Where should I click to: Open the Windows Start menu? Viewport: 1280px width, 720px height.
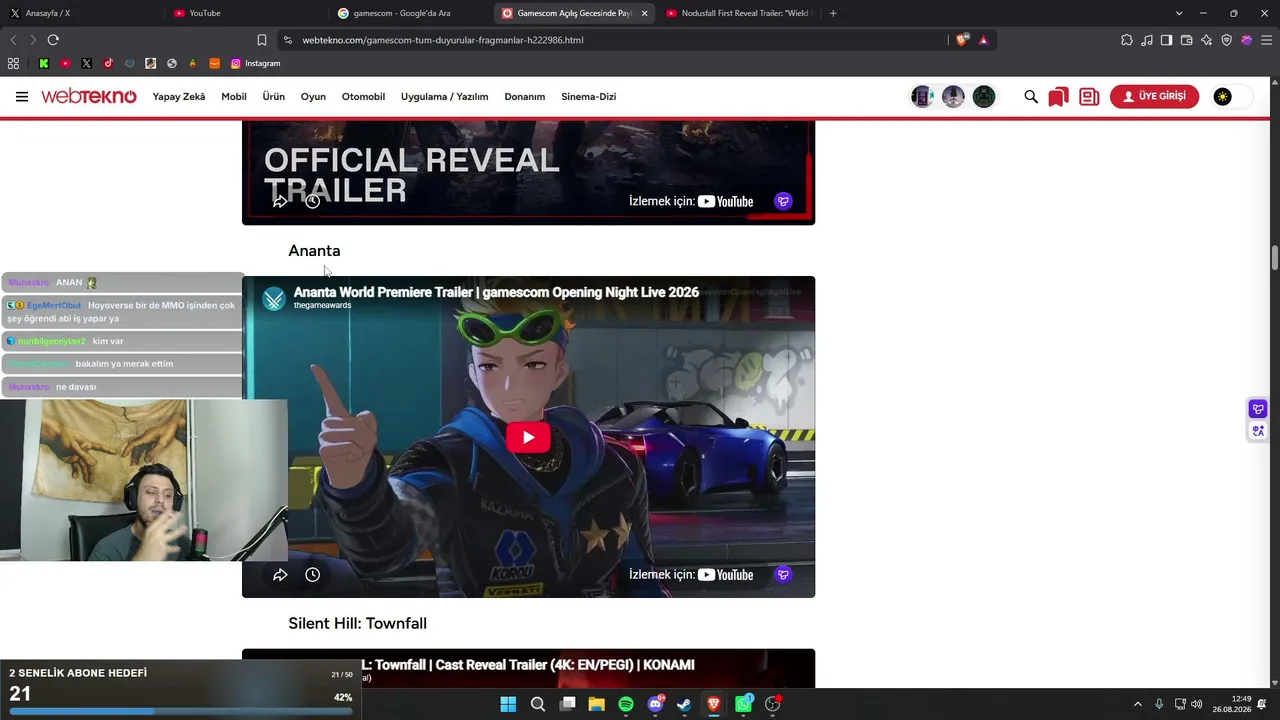pyautogui.click(x=508, y=704)
